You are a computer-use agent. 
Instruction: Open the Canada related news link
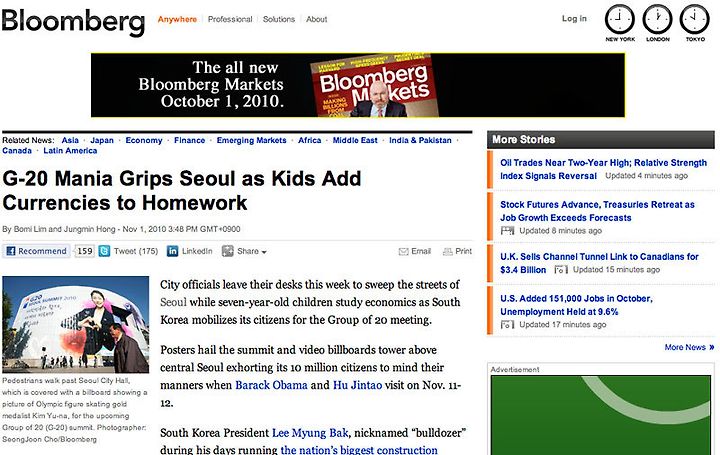[17, 151]
